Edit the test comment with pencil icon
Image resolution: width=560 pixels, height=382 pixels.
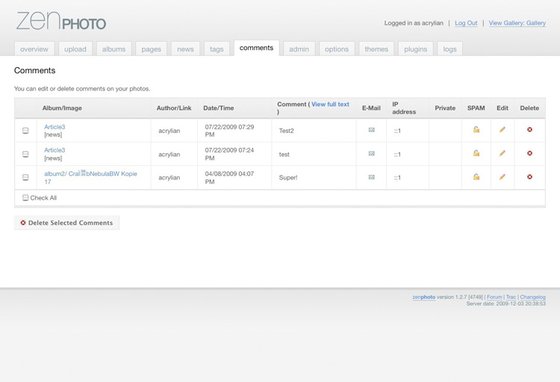[502, 153]
